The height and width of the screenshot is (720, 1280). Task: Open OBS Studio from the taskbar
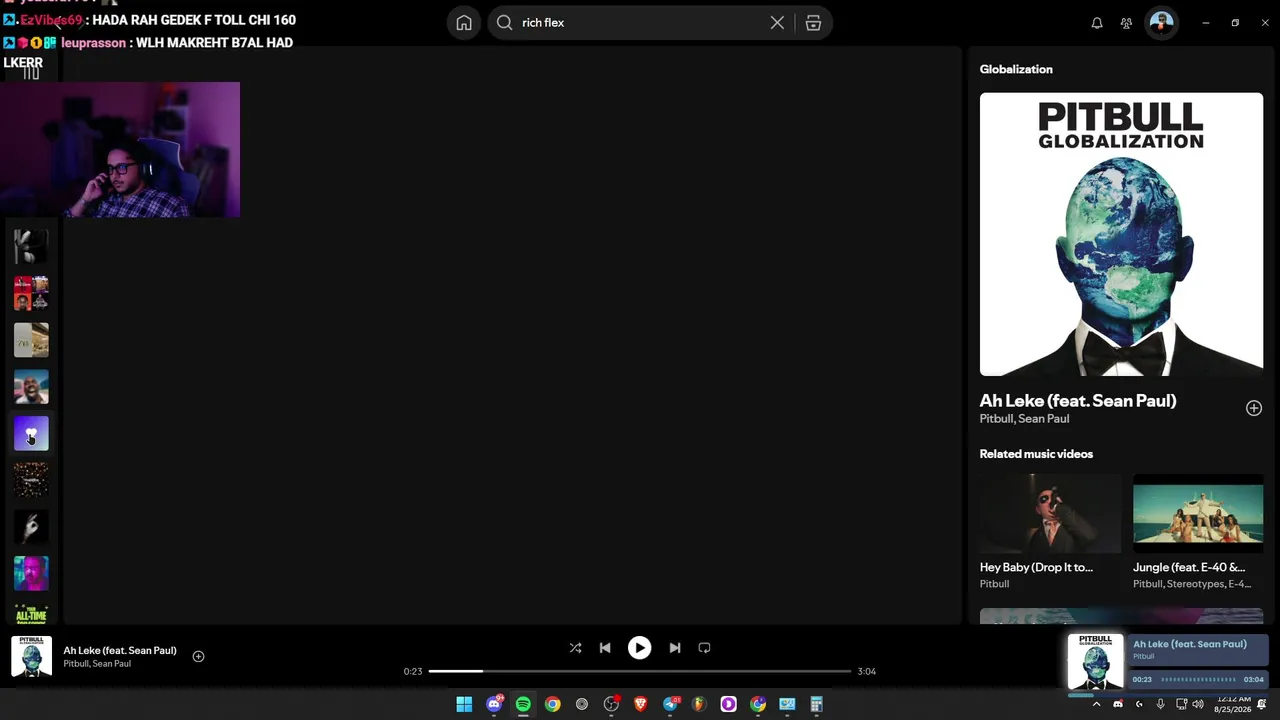pos(611,704)
